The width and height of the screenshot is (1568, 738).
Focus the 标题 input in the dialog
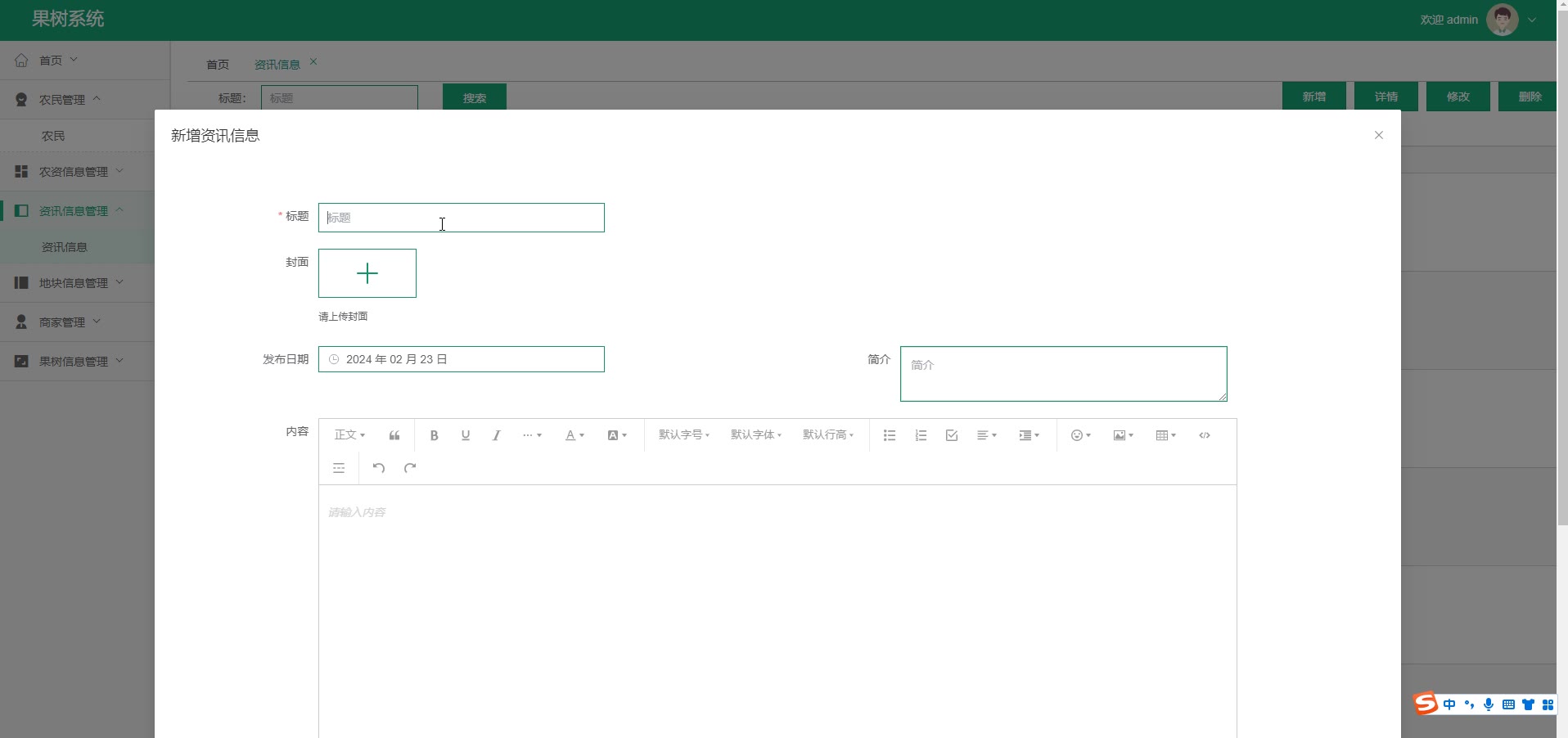(462, 218)
